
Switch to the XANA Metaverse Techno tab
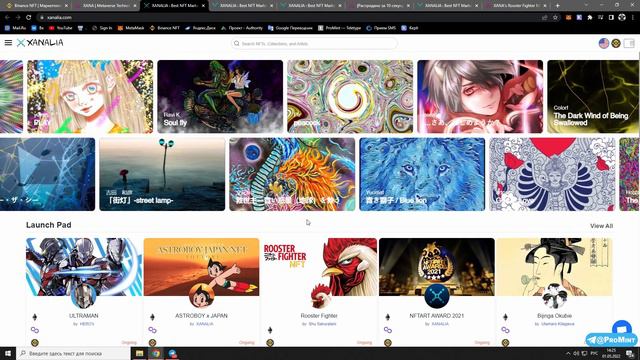point(105,6)
